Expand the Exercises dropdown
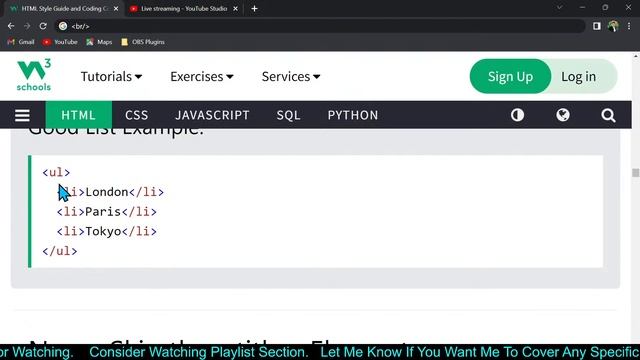The width and height of the screenshot is (640, 360). coord(202,76)
